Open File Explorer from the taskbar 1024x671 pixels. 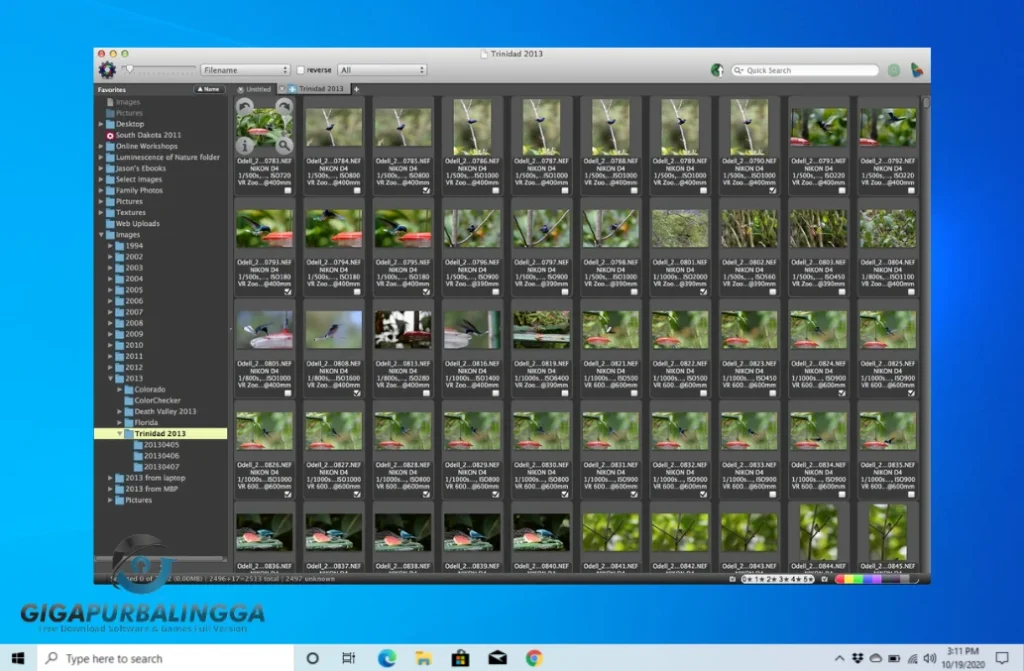[424, 659]
